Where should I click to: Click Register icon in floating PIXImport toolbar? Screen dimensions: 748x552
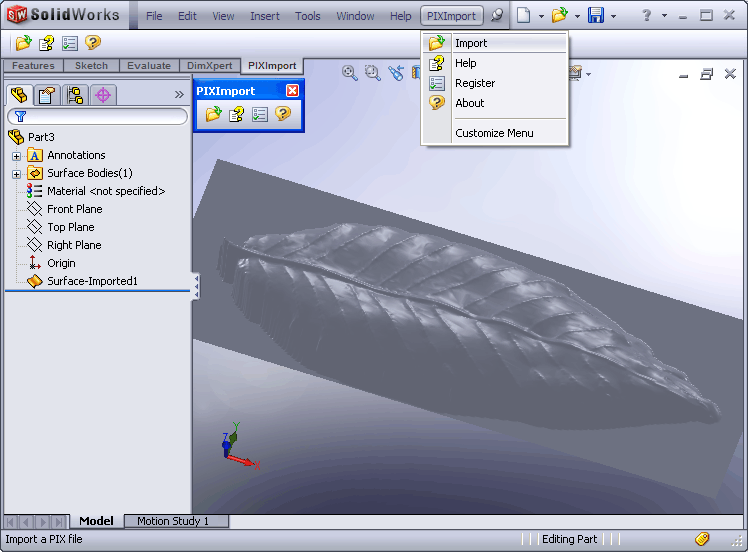[x=260, y=114]
